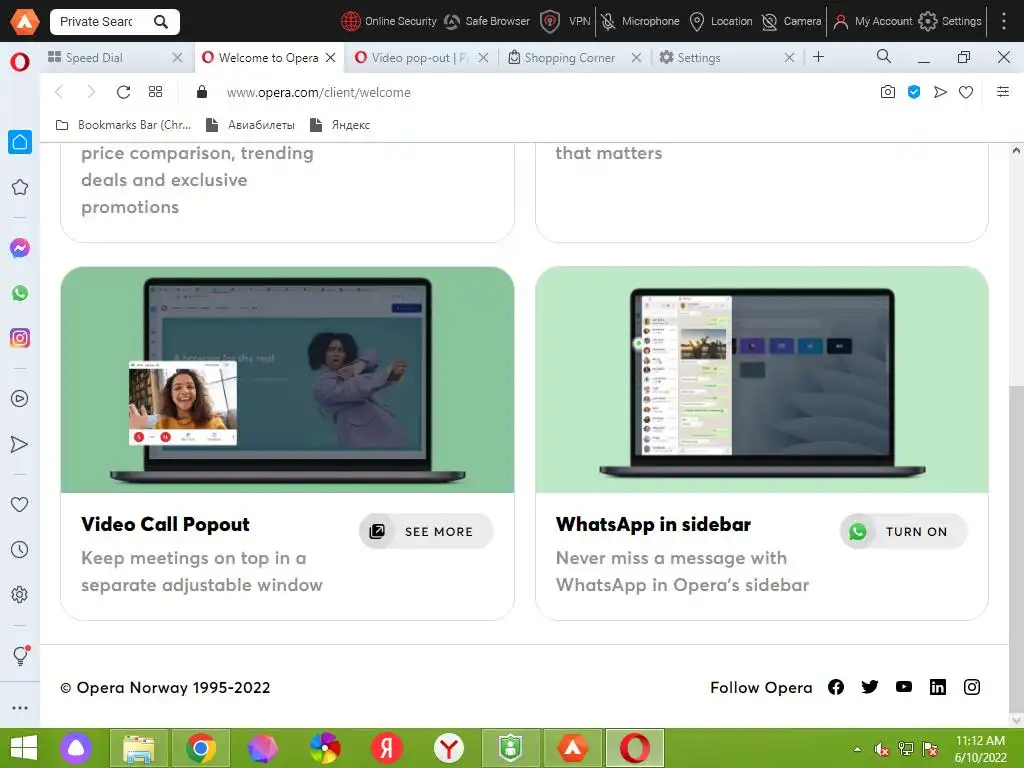Screen dimensions: 1024x768
Task: Open Speed Dial grid icon in toolbar
Action: (x=155, y=92)
